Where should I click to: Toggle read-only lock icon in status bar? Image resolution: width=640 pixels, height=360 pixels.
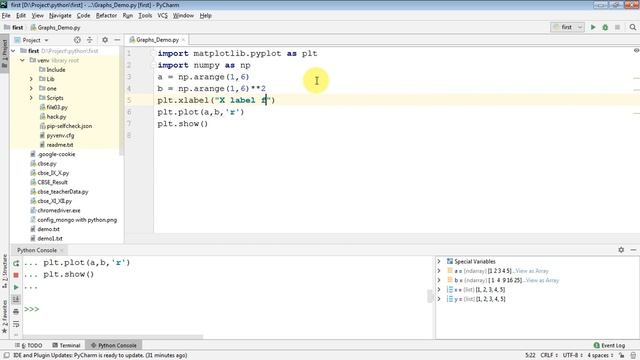coord(621,356)
